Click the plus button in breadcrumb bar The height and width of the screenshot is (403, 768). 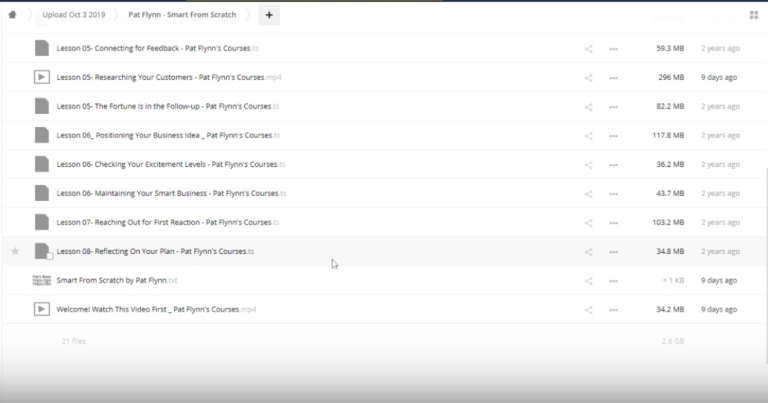pyautogui.click(x=269, y=15)
